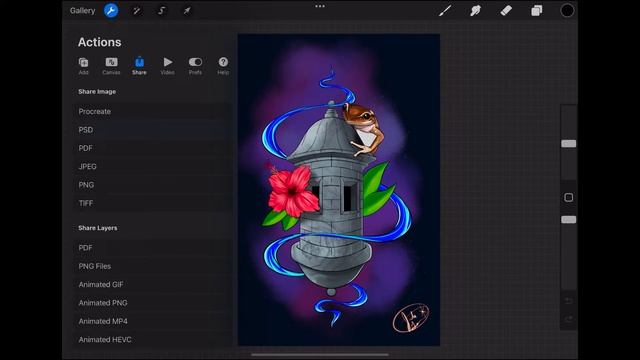Image resolution: width=640 pixels, height=360 pixels.
Task: Adjust the brush size slider handle
Action: coord(569,144)
